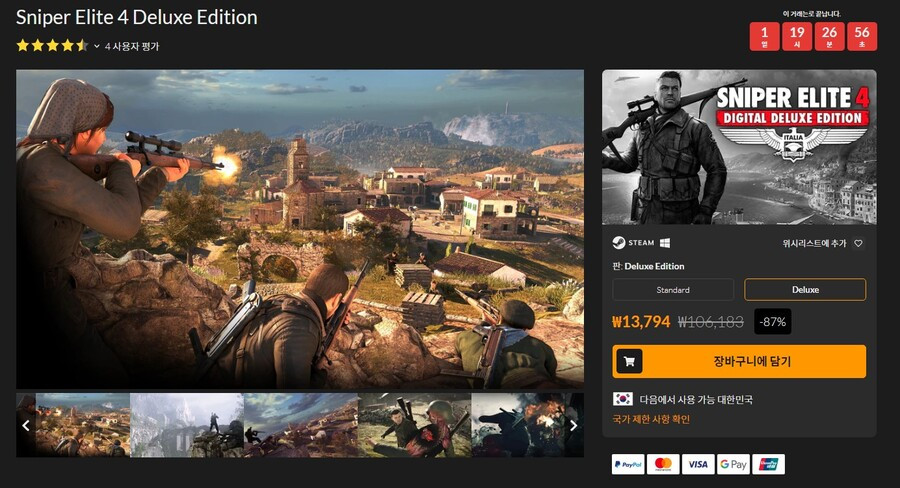Click the Steam platform icon

pos(618,243)
